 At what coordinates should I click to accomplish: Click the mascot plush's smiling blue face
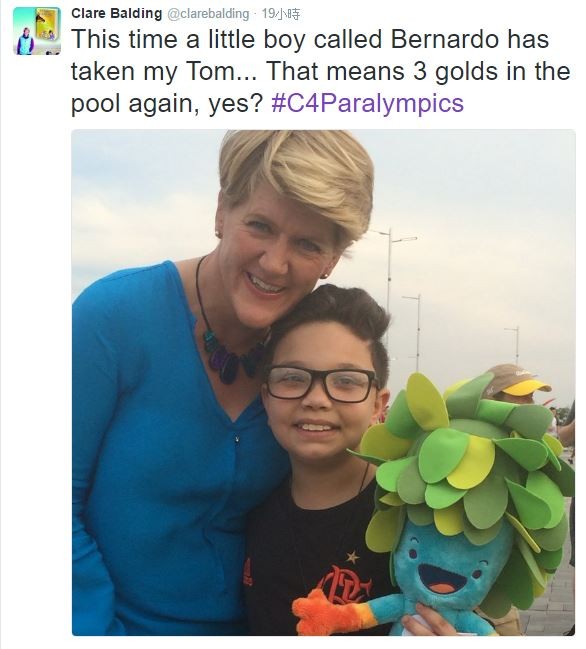pyautogui.click(x=445, y=567)
